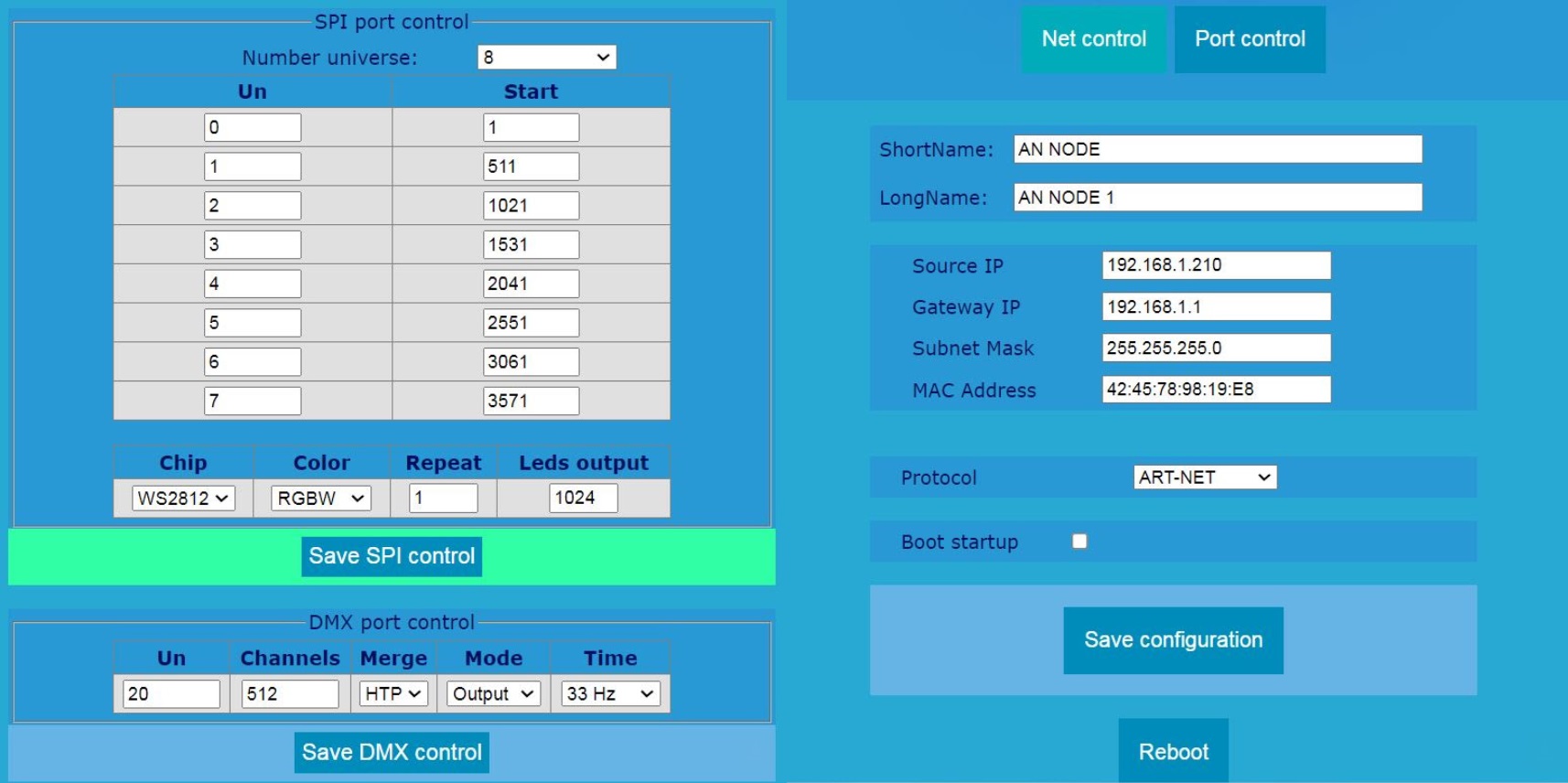Focus the LongName field

pyautogui.click(x=1218, y=197)
